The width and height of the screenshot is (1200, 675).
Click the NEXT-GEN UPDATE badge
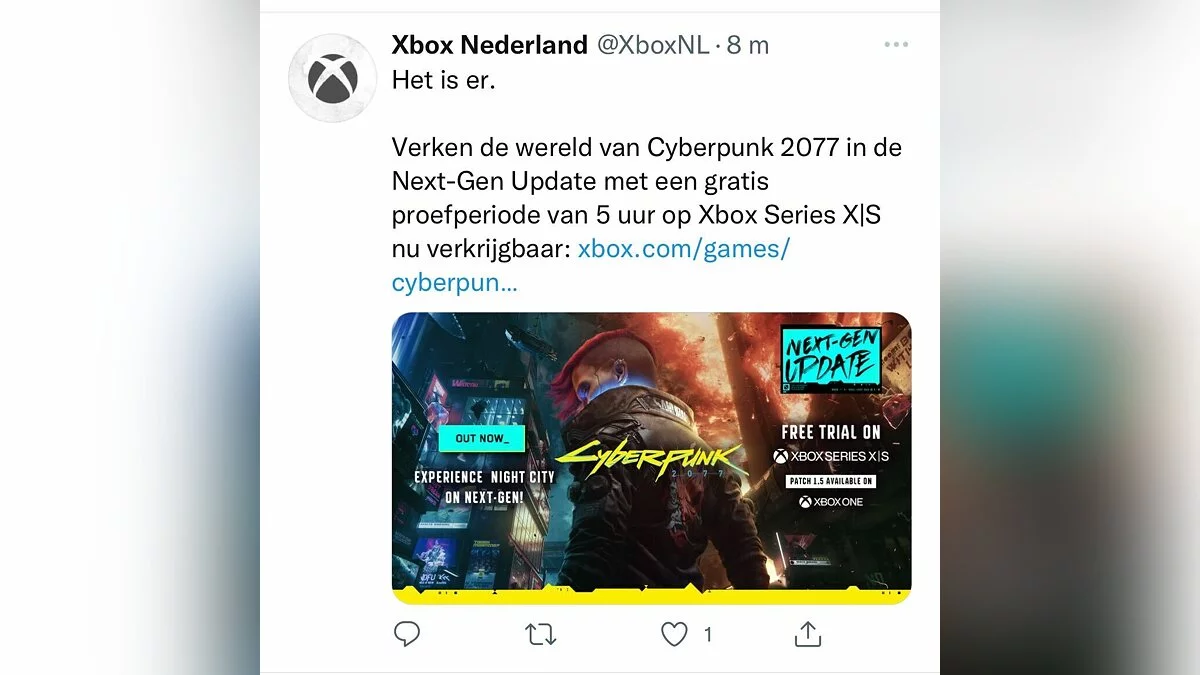[x=831, y=359]
